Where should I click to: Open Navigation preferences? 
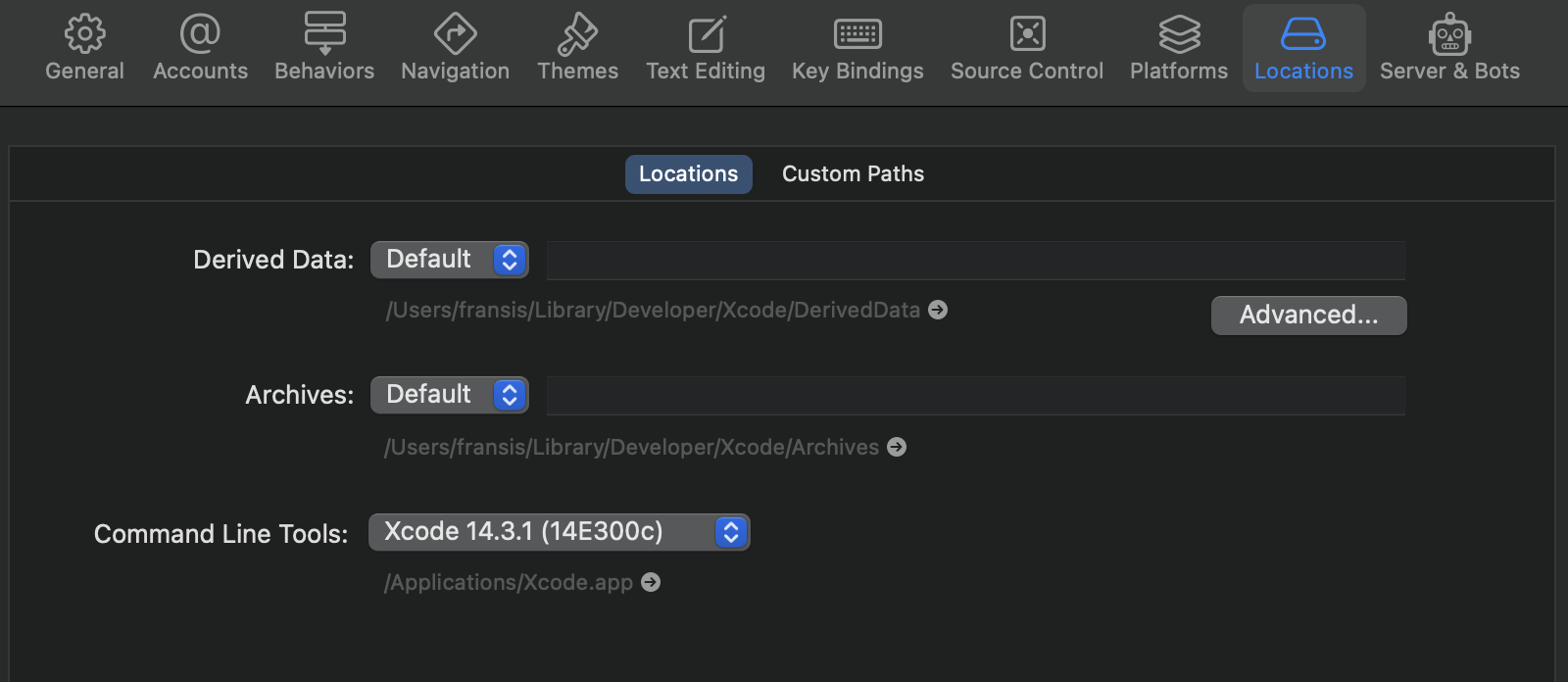click(455, 48)
